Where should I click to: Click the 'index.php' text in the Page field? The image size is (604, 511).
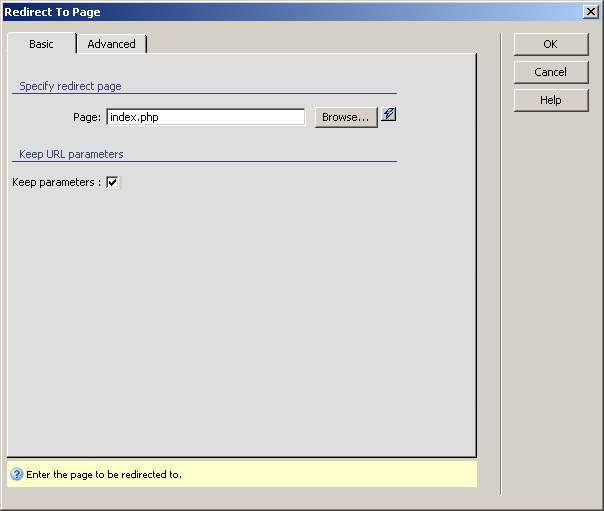click(134, 117)
